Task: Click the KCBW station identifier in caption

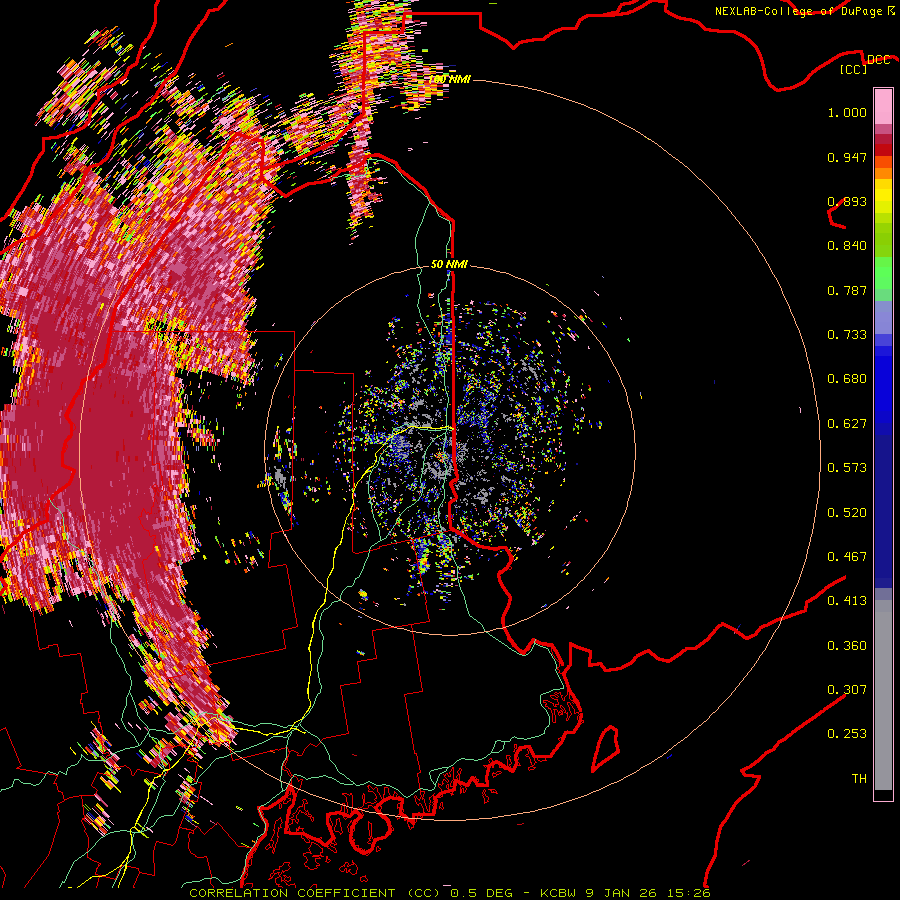Action: pyautogui.click(x=559, y=893)
